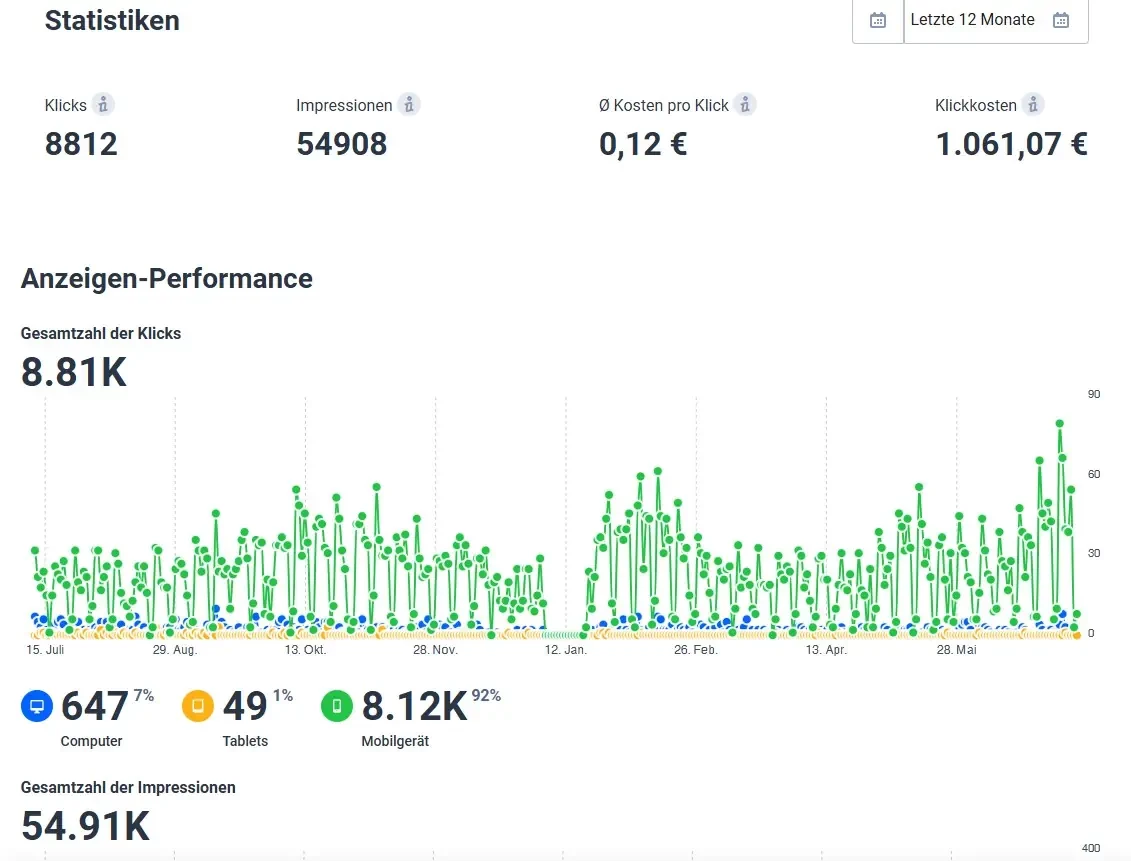The width and height of the screenshot is (1131, 861).
Task: Open the Letzte 12 Monate date range dropdown
Action: point(972,20)
